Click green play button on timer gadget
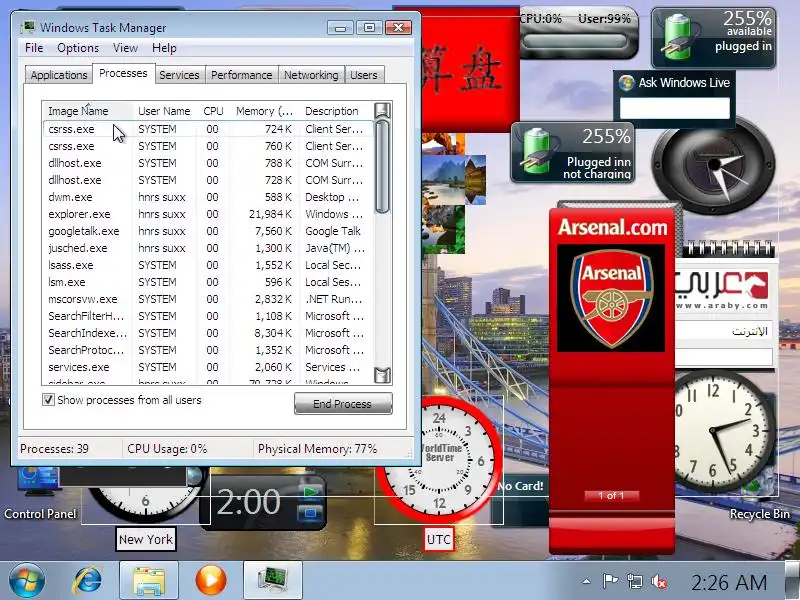 311,492
